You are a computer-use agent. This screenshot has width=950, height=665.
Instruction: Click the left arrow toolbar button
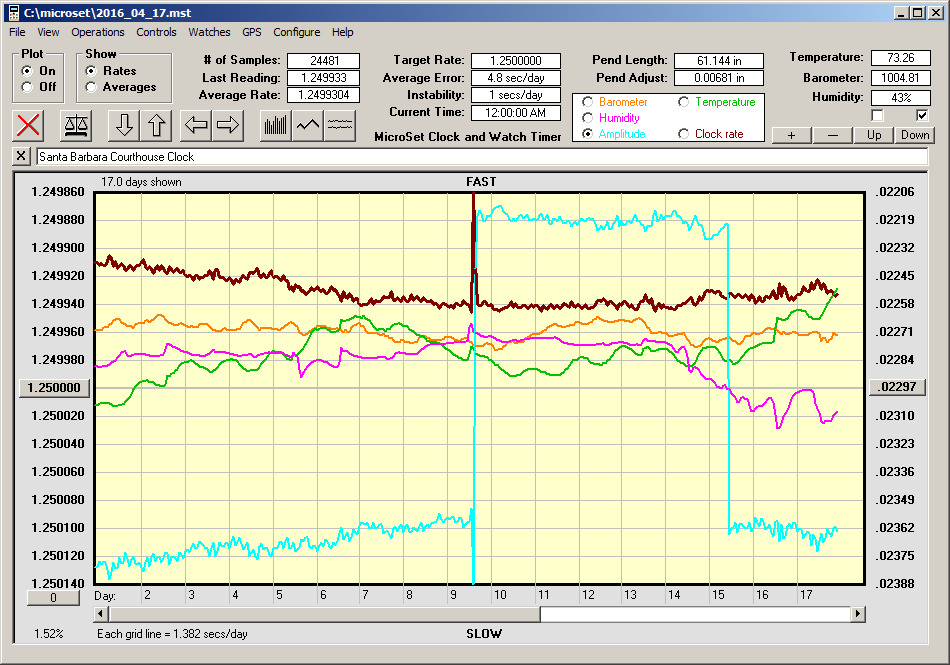click(196, 125)
